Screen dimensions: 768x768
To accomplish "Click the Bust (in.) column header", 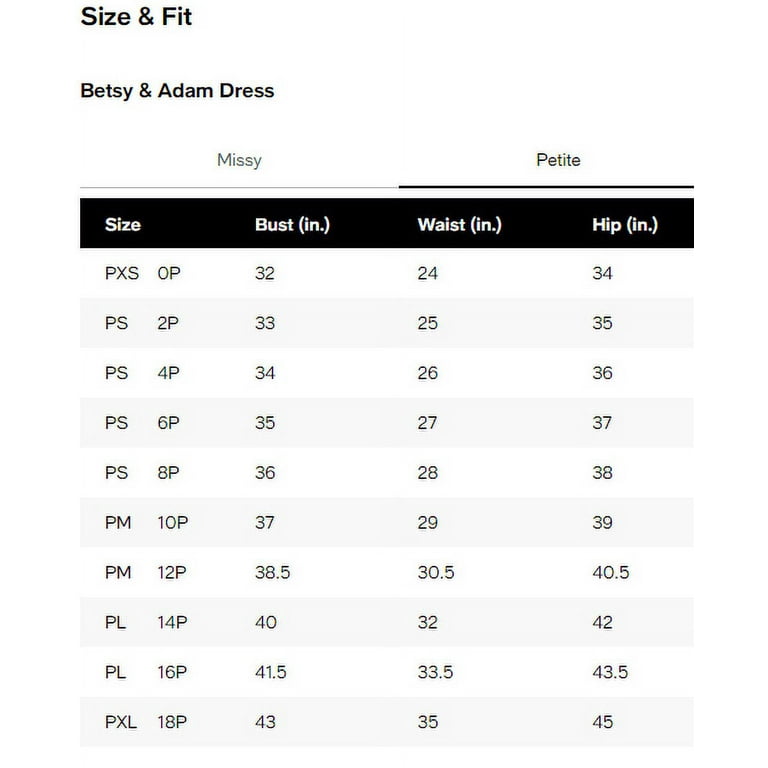I will point(292,224).
